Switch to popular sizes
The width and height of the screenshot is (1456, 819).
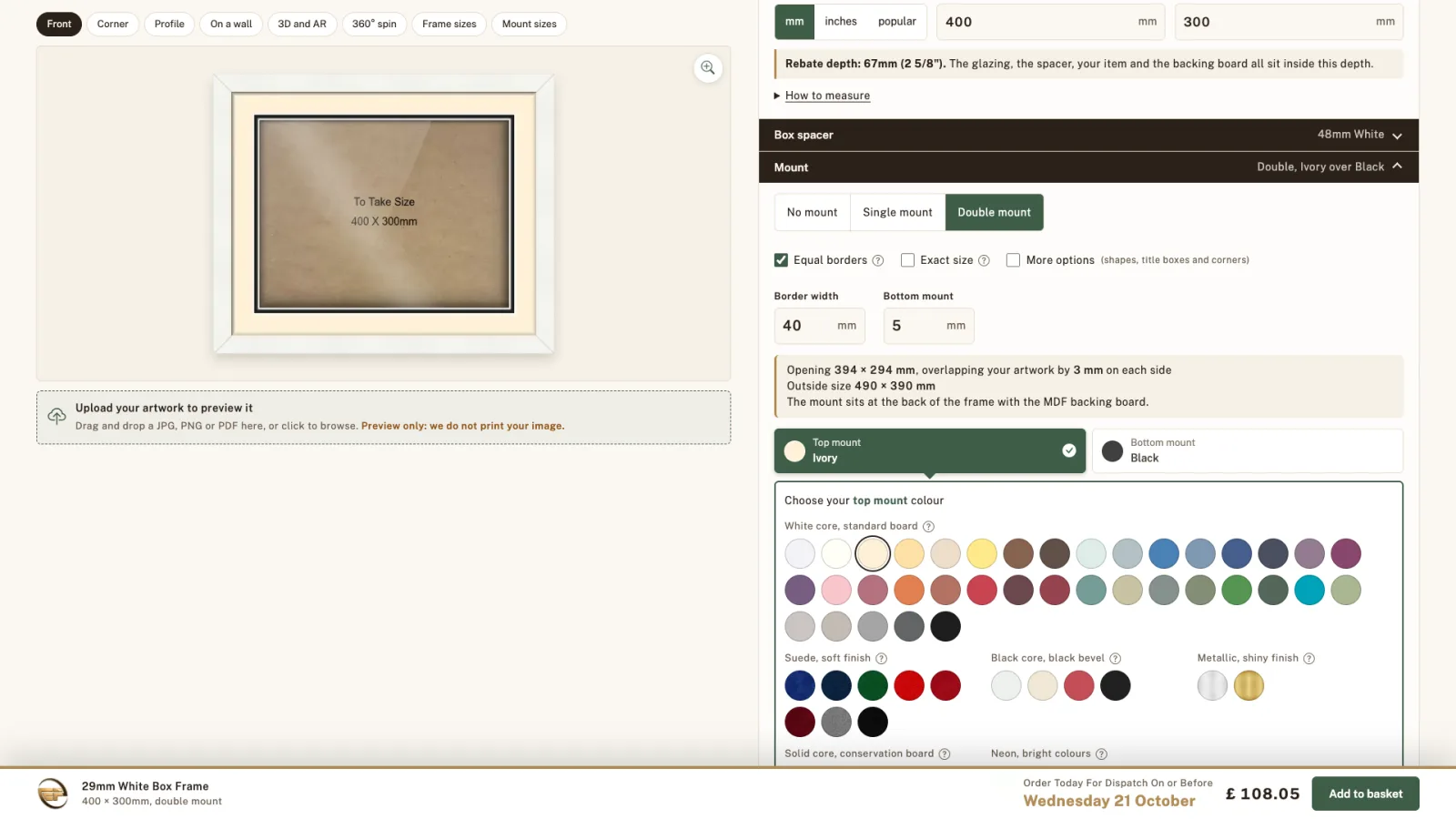(897, 22)
